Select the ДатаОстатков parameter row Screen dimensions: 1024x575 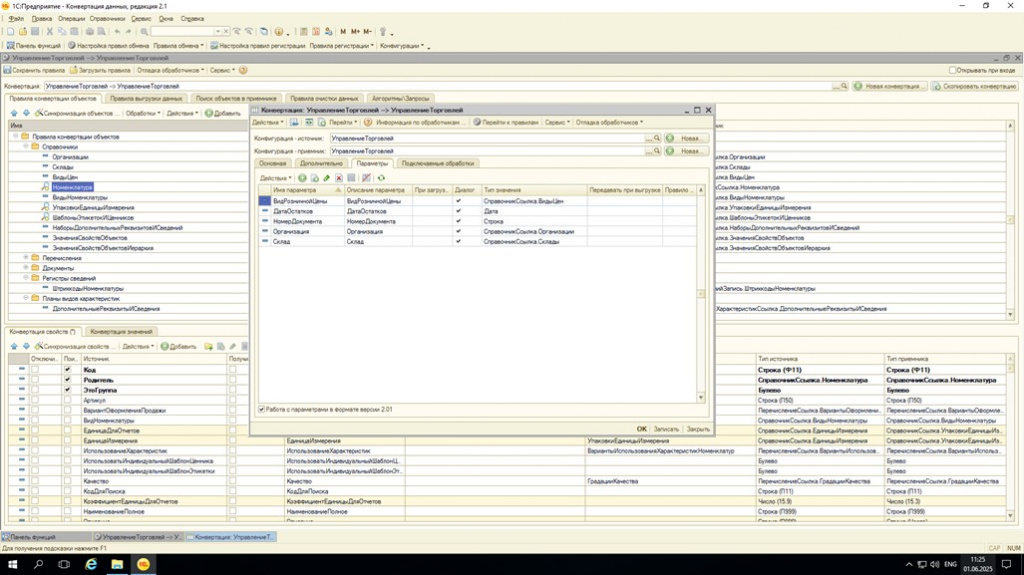pyautogui.click(x=477, y=211)
